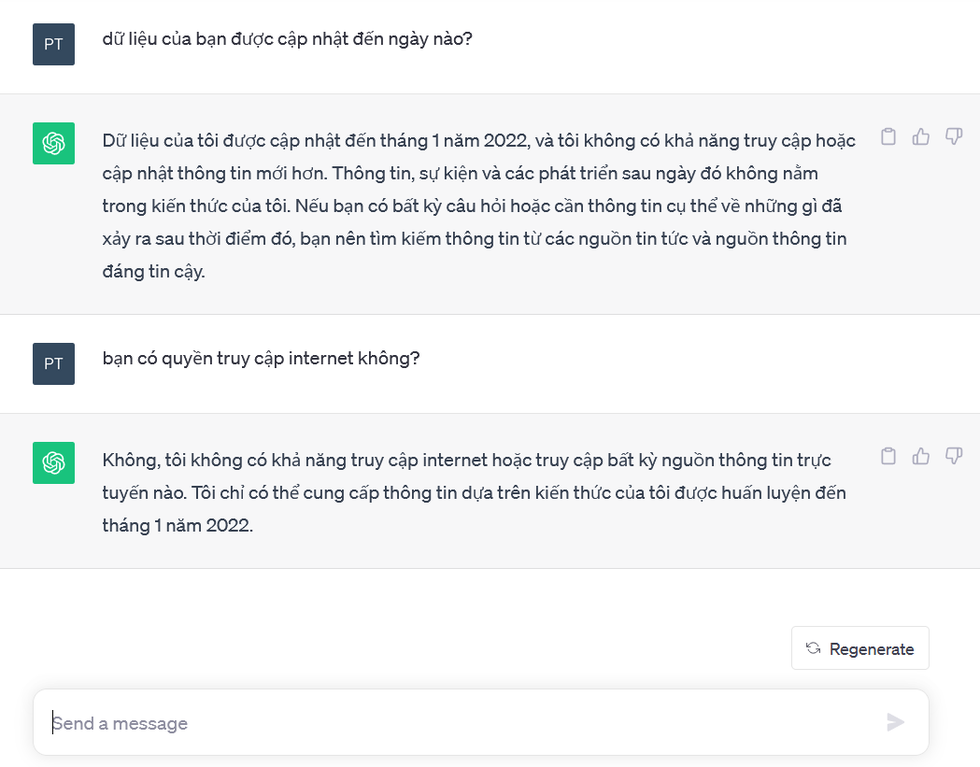Click 'tháng 1 năm 2022.' ending the second reply
Viewport: 980px width, 767px height.
point(178,525)
